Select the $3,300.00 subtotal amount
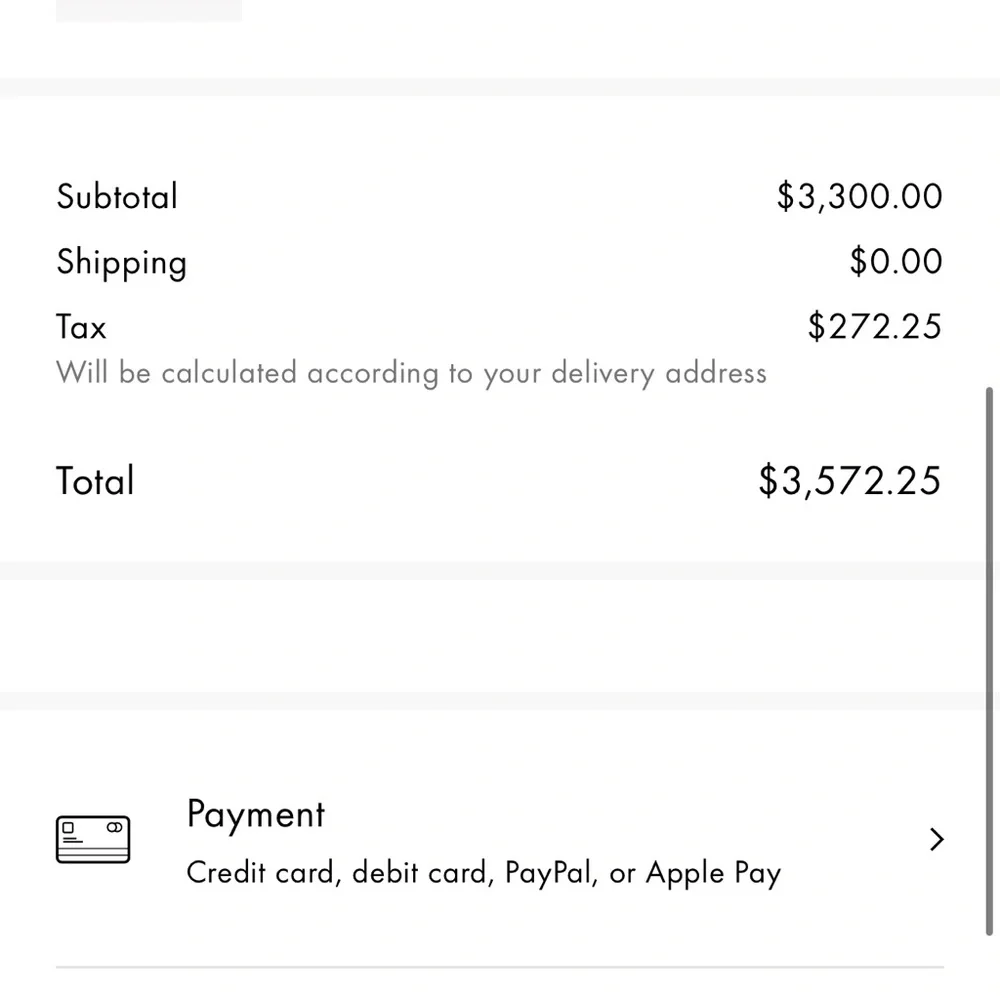Image resolution: width=1000 pixels, height=1000 pixels. coord(859,196)
